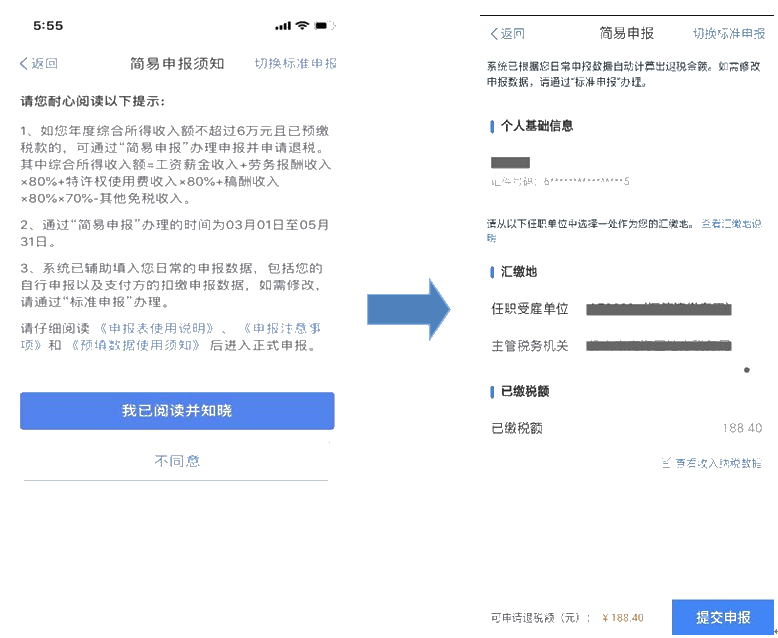Select the 任职受雇单位 row
This screenshot has width=778, height=638.
(x=626, y=309)
